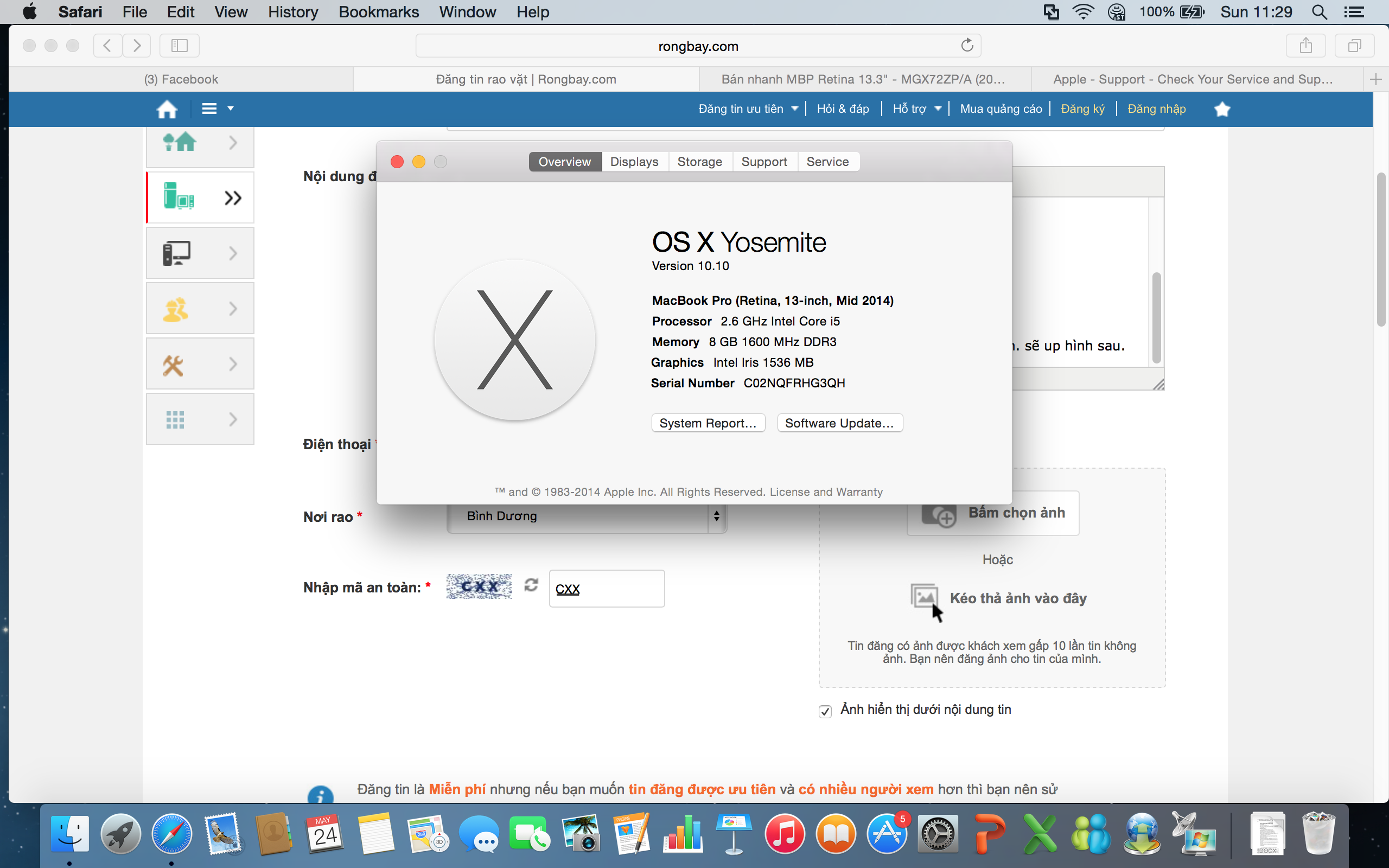Click the System Report button

[x=708, y=423]
